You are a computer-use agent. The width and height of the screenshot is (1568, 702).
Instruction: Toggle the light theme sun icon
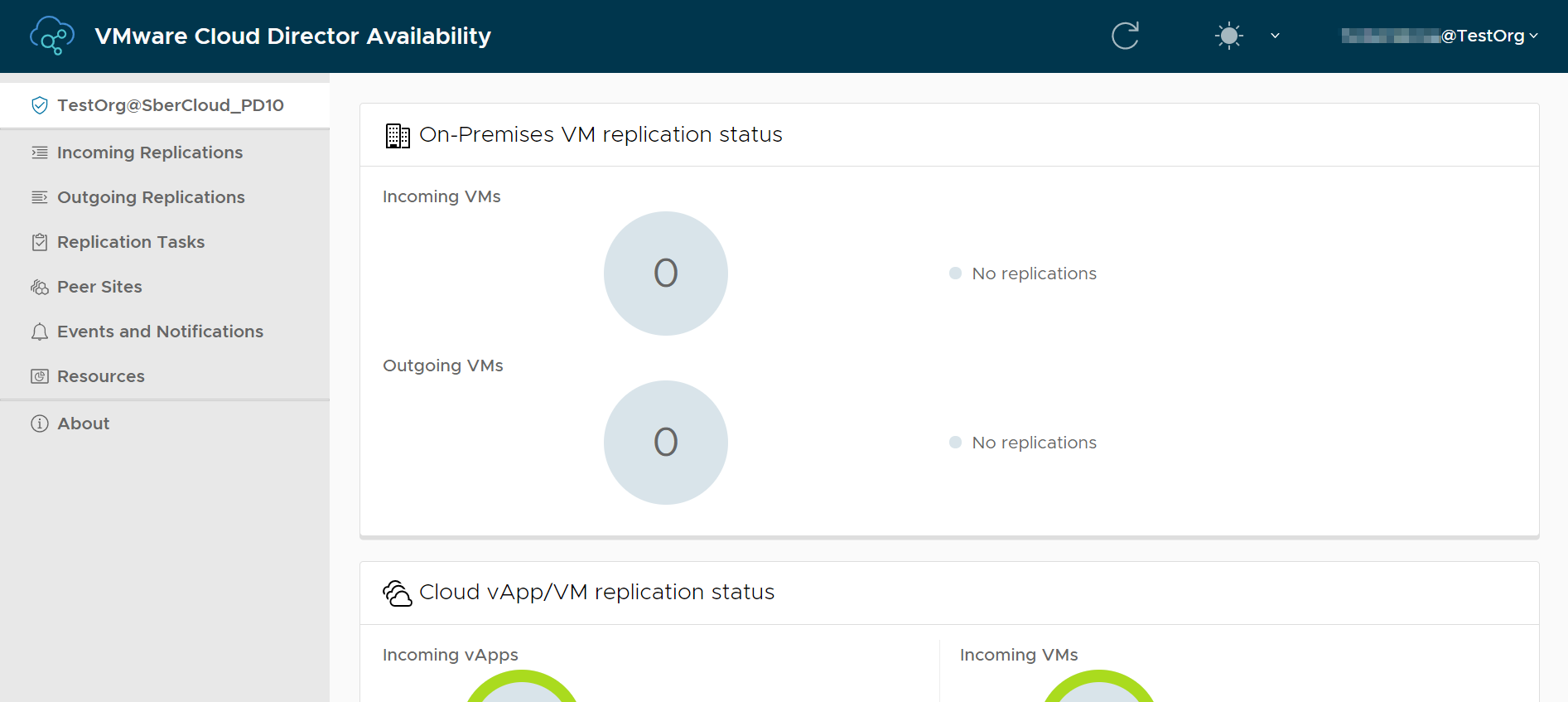point(1229,36)
